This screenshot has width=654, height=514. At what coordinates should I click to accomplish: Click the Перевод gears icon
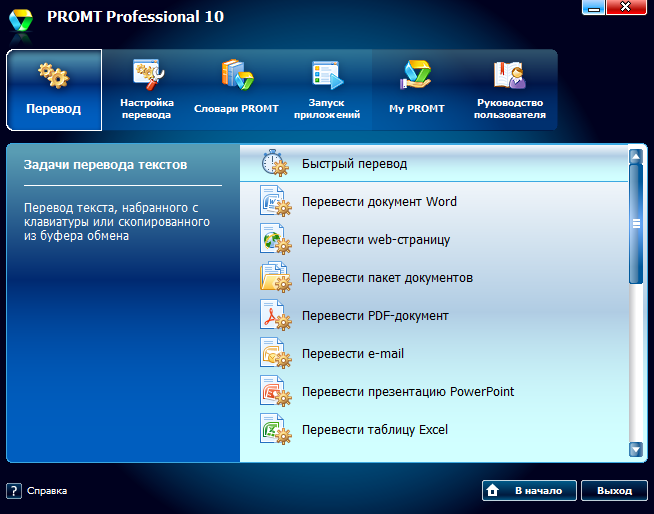tap(54, 76)
